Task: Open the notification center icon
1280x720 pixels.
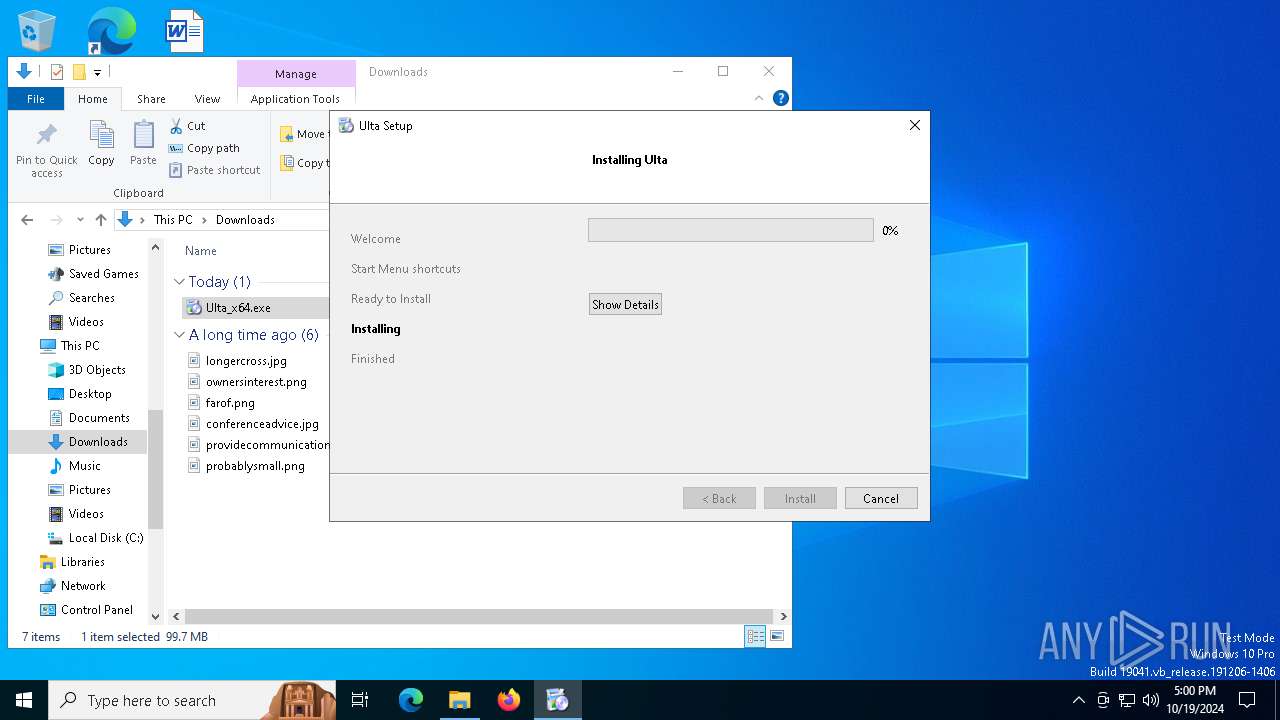Action: click(1247, 700)
